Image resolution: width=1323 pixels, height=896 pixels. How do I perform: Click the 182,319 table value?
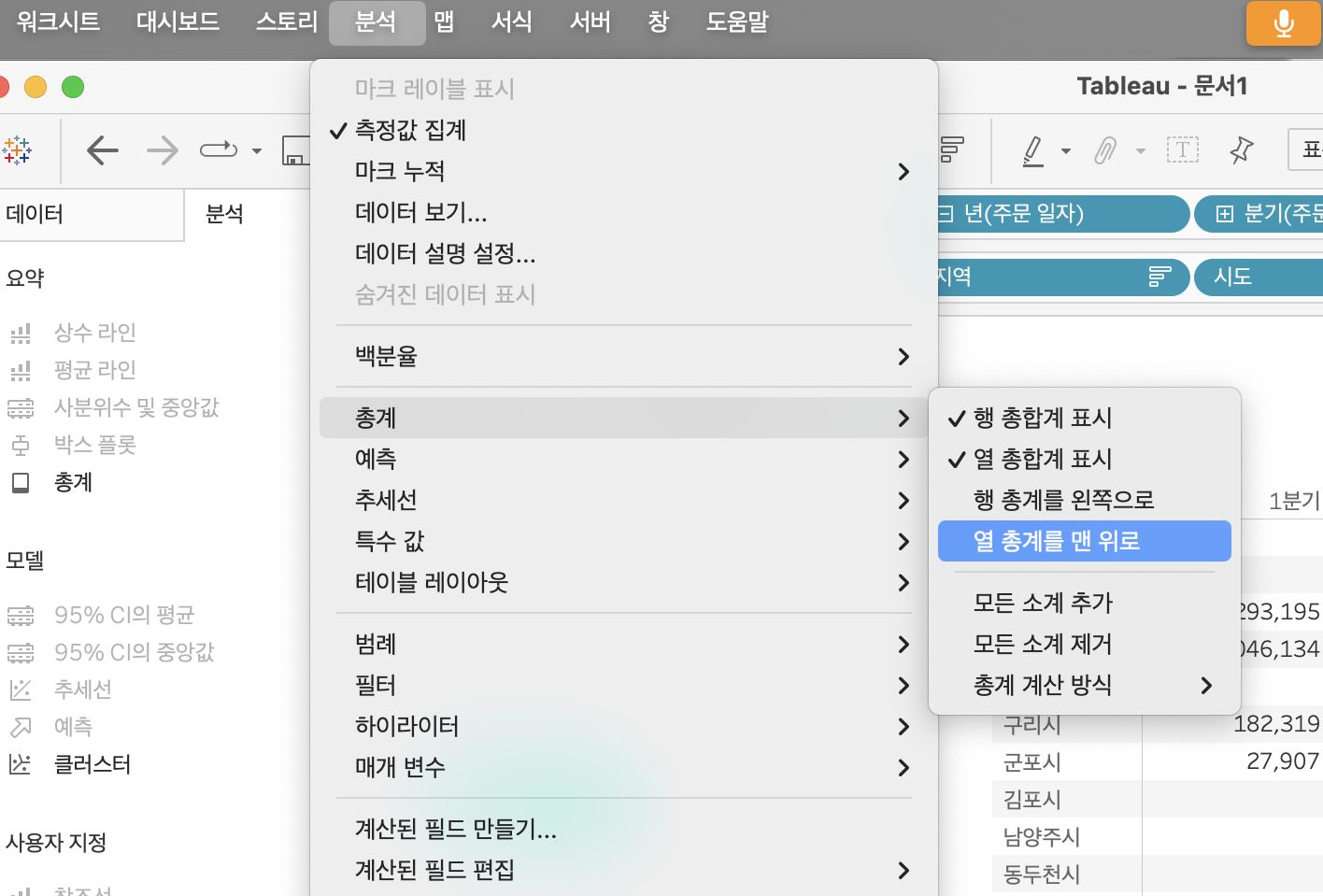point(1276,724)
